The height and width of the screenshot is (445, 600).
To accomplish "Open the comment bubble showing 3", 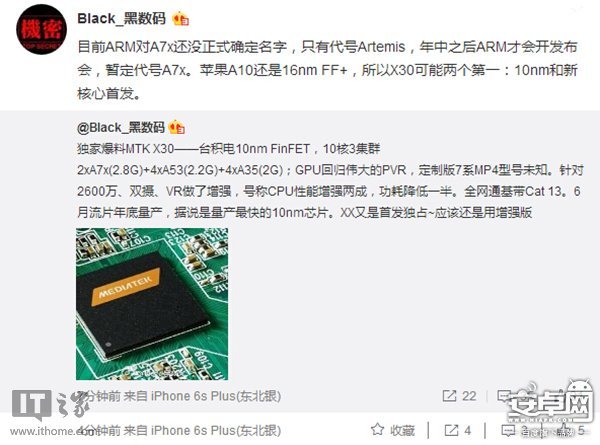I will pyautogui.click(x=508, y=430).
